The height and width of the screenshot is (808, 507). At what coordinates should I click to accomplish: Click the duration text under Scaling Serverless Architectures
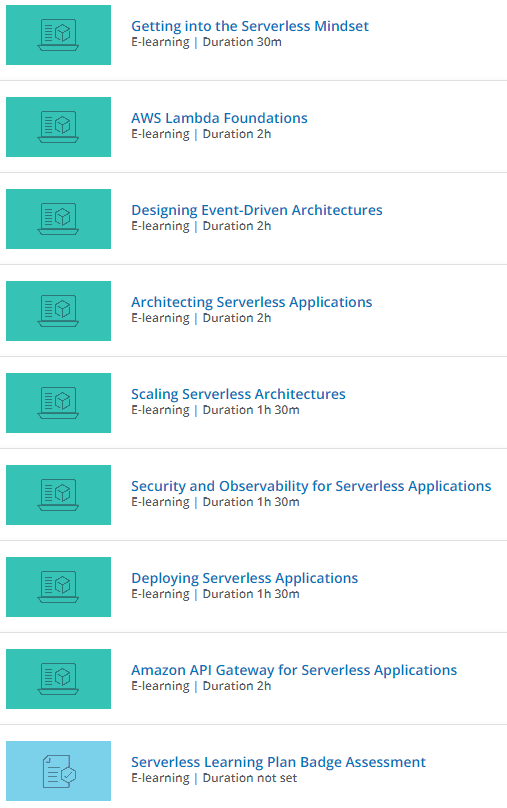pyautogui.click(x=251, y=410)
